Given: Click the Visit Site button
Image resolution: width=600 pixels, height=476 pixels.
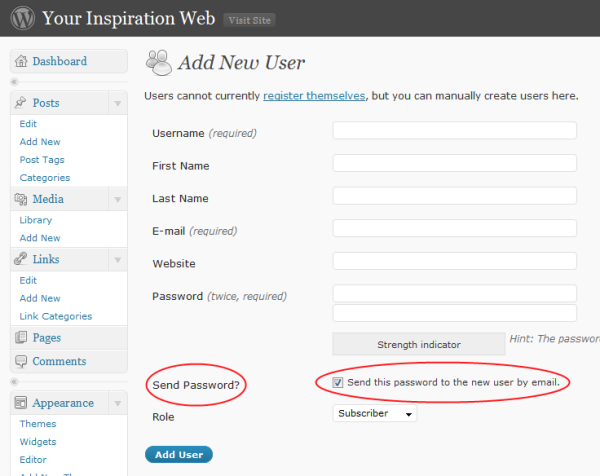Looking at the screenshot, I should [249, 20].
